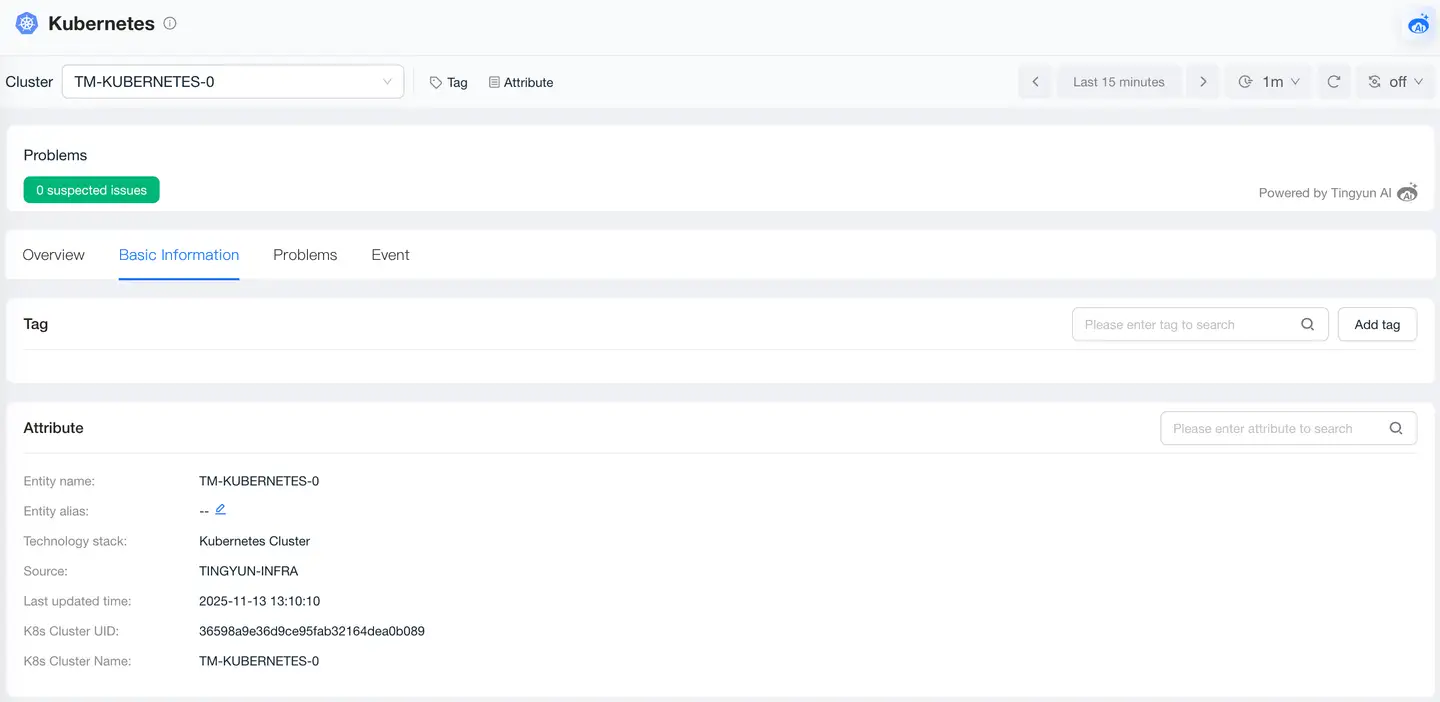This screenshot has width=1440, height=702.
Task: Click the Add tag button
Action: 1377,324
